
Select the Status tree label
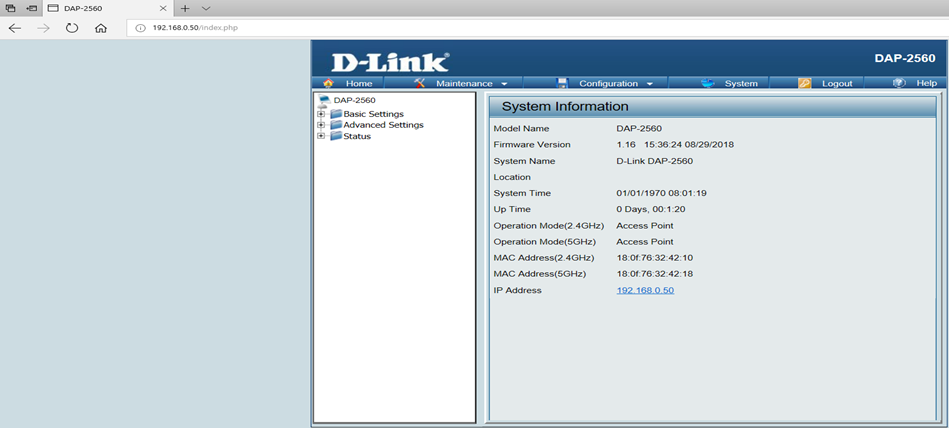357,136
